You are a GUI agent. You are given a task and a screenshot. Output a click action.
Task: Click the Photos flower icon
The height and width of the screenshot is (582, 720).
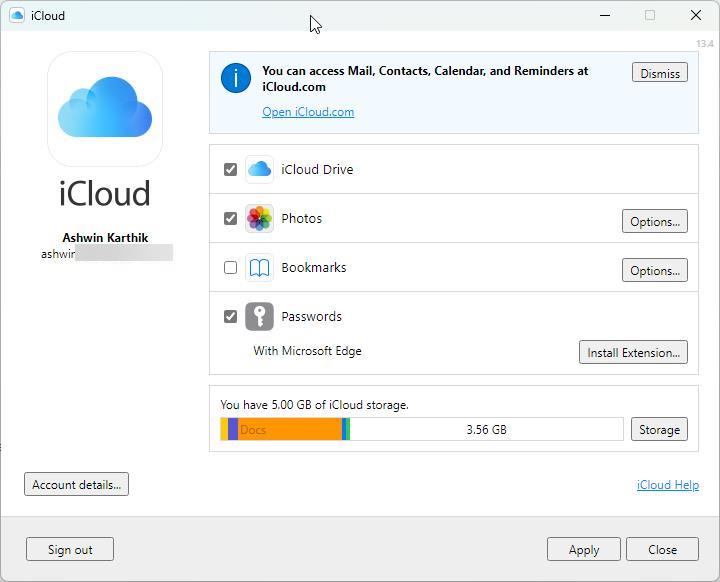[259, 218]
